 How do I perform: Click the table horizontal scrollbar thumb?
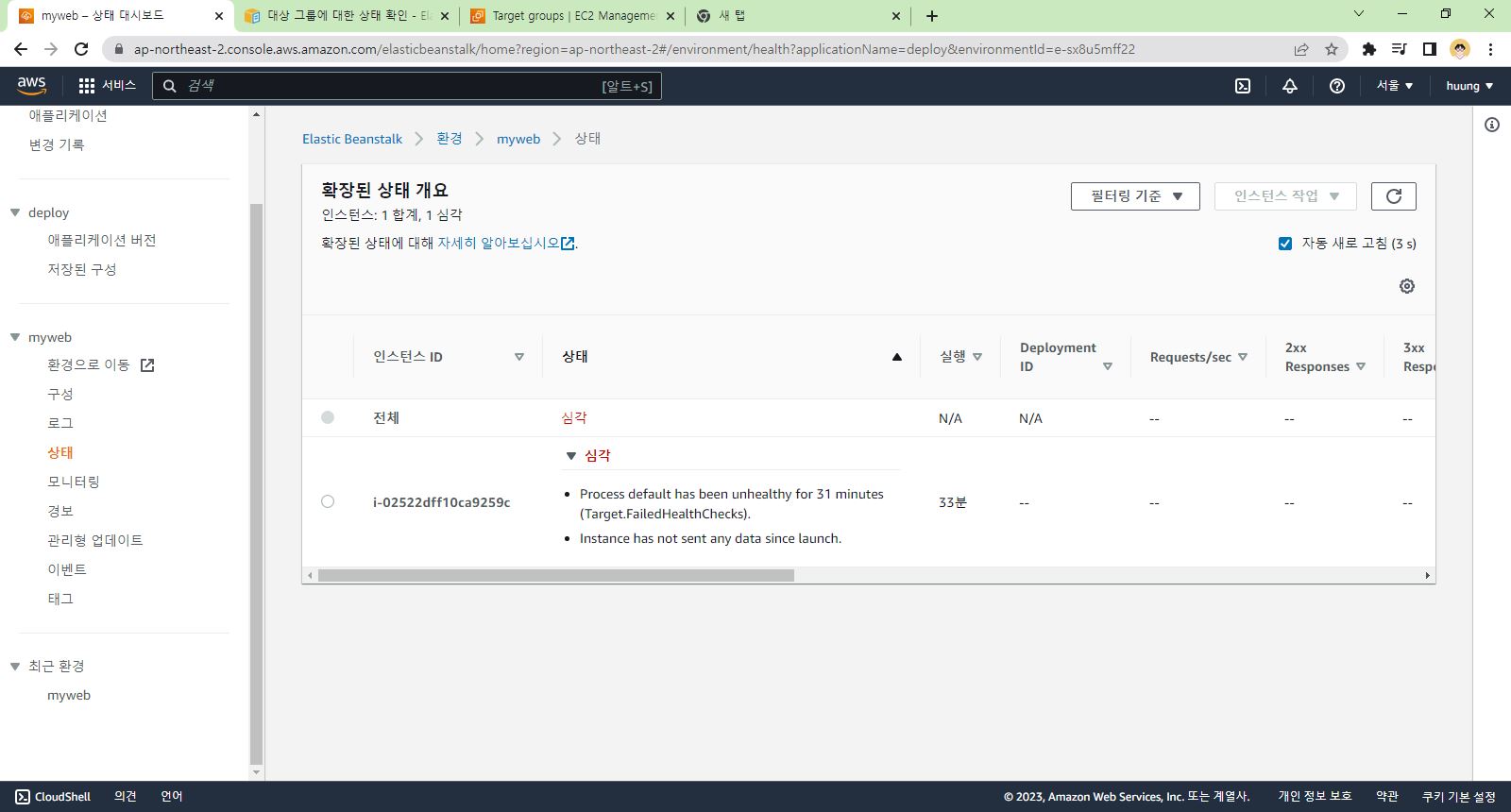[x=556, y=575]
